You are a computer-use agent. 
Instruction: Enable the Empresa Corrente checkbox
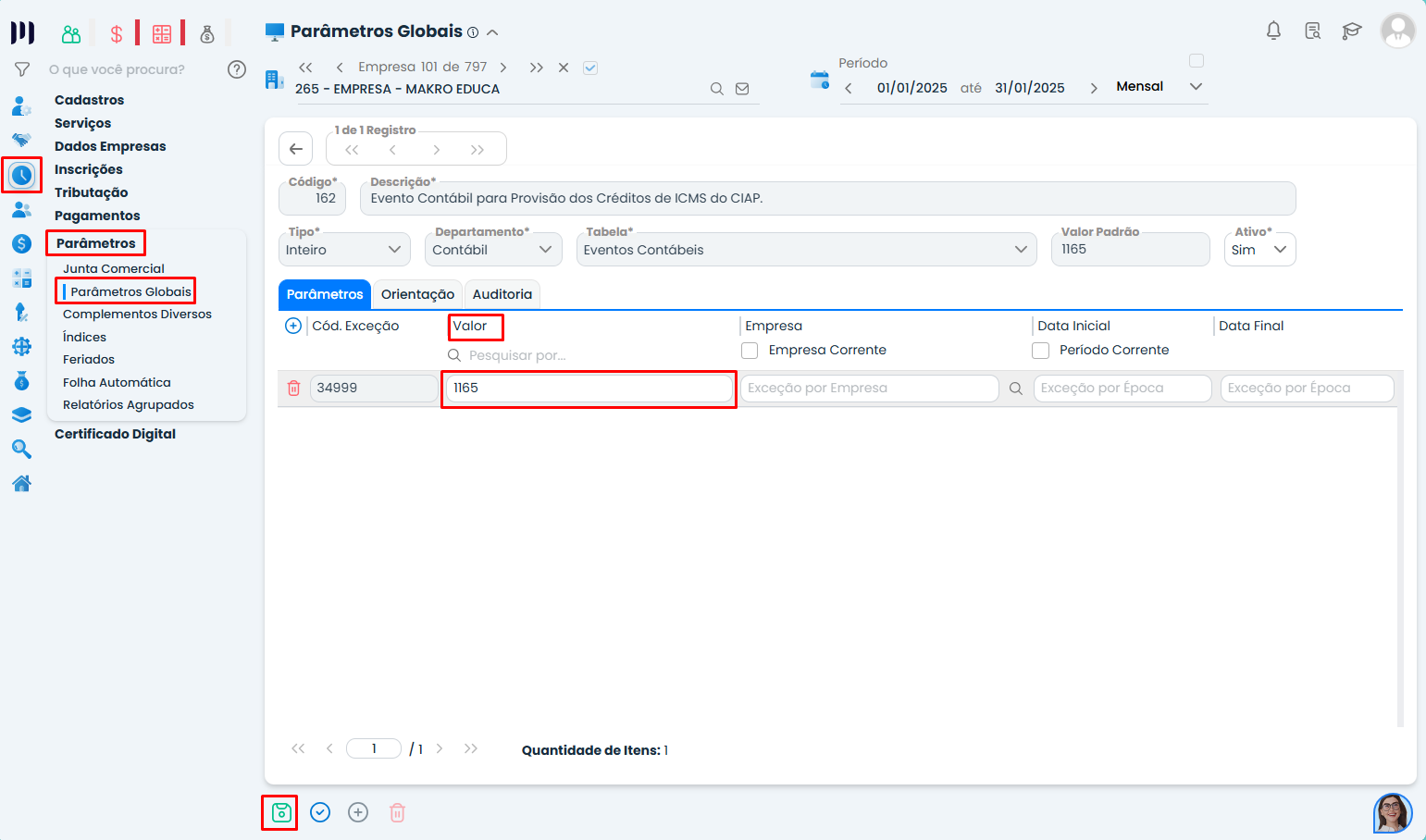pos(750,351)
